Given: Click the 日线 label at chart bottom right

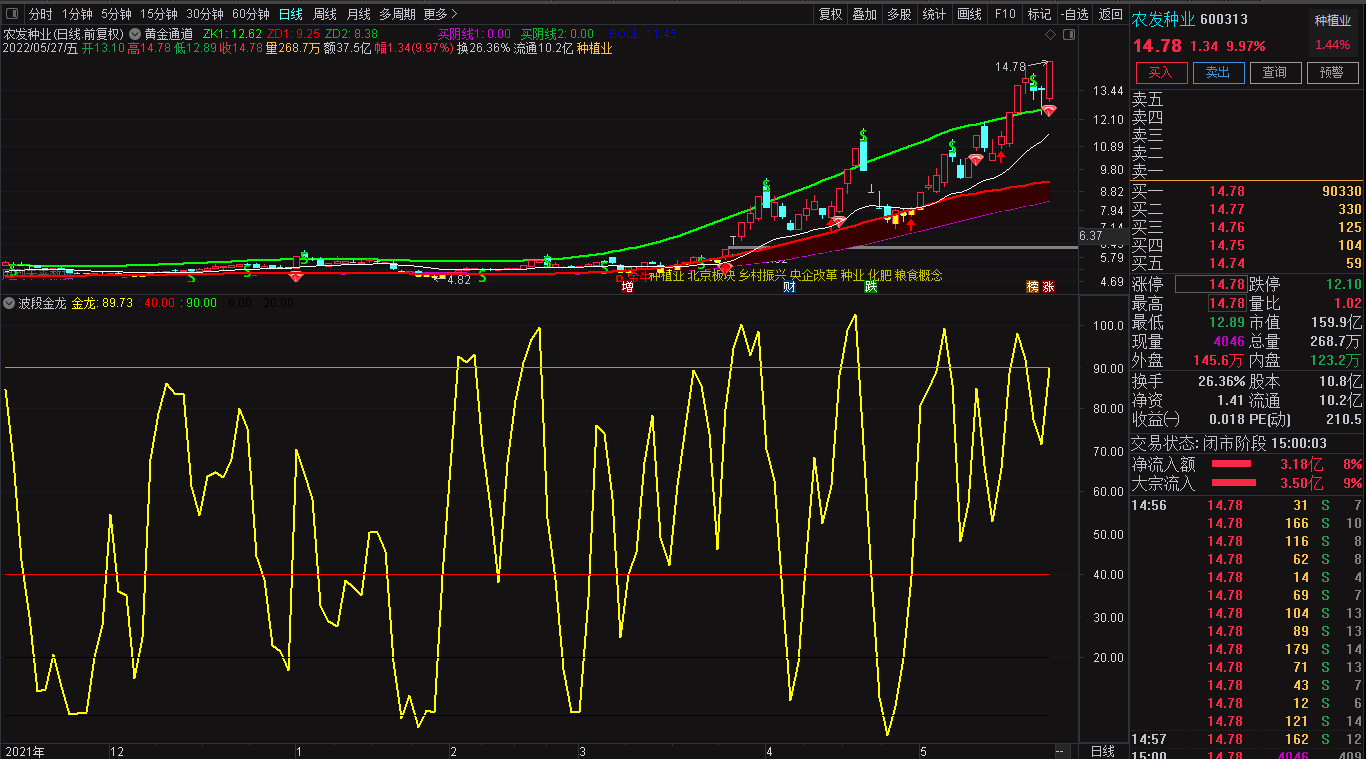Looking at the screenshot, I should [1103, 751].
